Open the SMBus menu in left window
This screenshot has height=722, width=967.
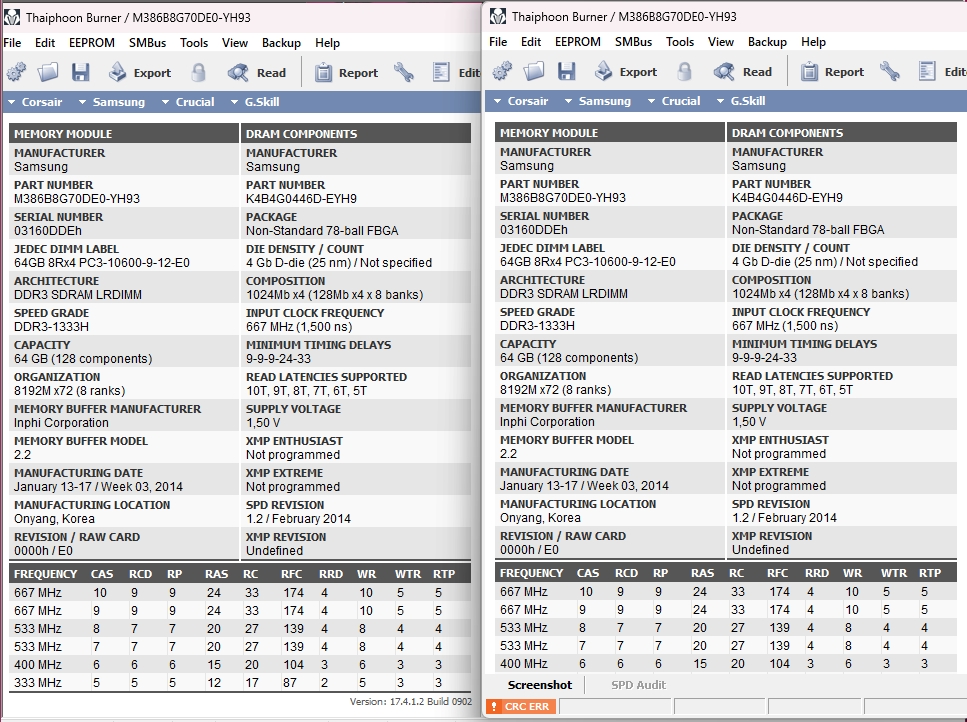pos(147,43)
